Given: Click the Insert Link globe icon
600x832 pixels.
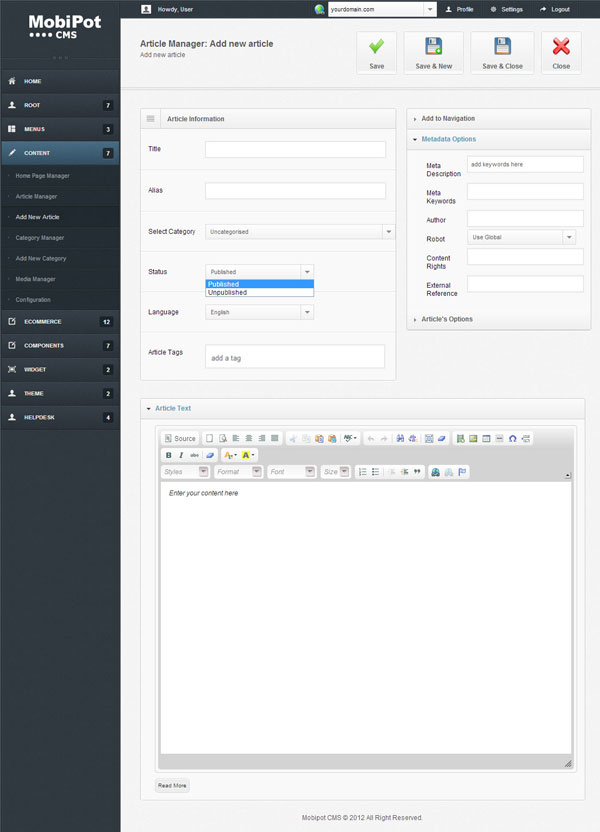Looking at the screenshot, I should click(436, 472).
